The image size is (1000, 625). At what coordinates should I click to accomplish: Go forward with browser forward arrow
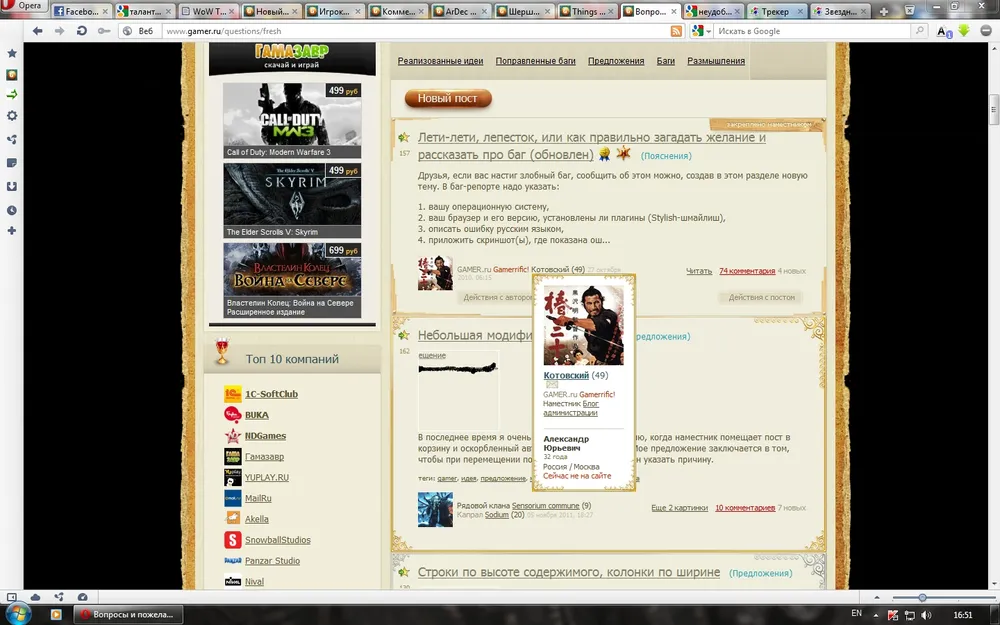pos(59,31)
